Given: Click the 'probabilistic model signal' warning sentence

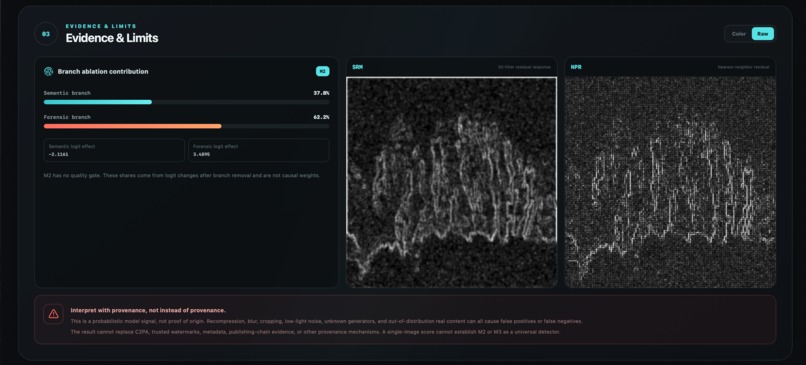Looking at the screenshot, I should [326, 321].
